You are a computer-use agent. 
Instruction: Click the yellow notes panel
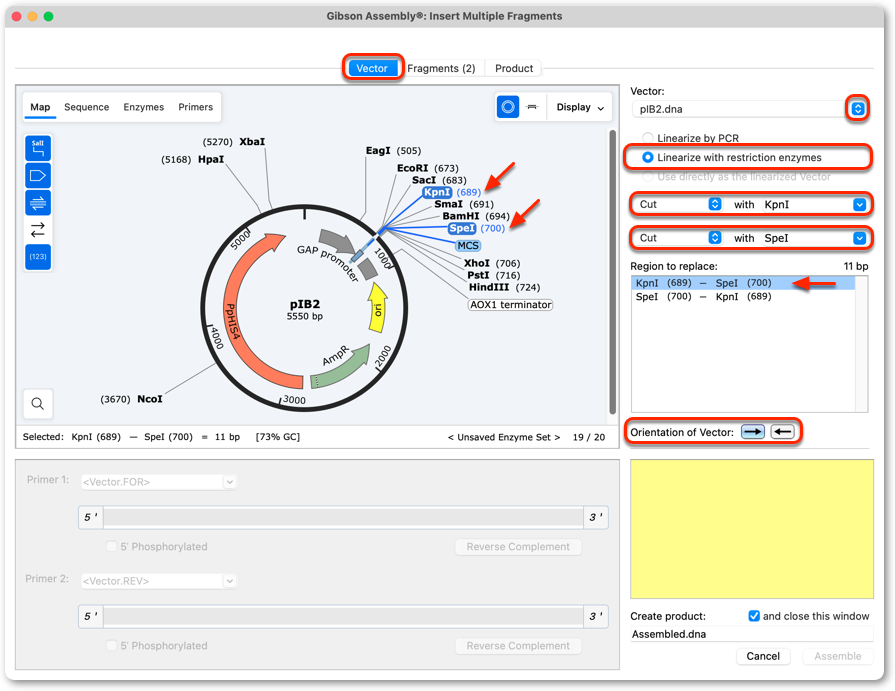(x=752, y=529)
